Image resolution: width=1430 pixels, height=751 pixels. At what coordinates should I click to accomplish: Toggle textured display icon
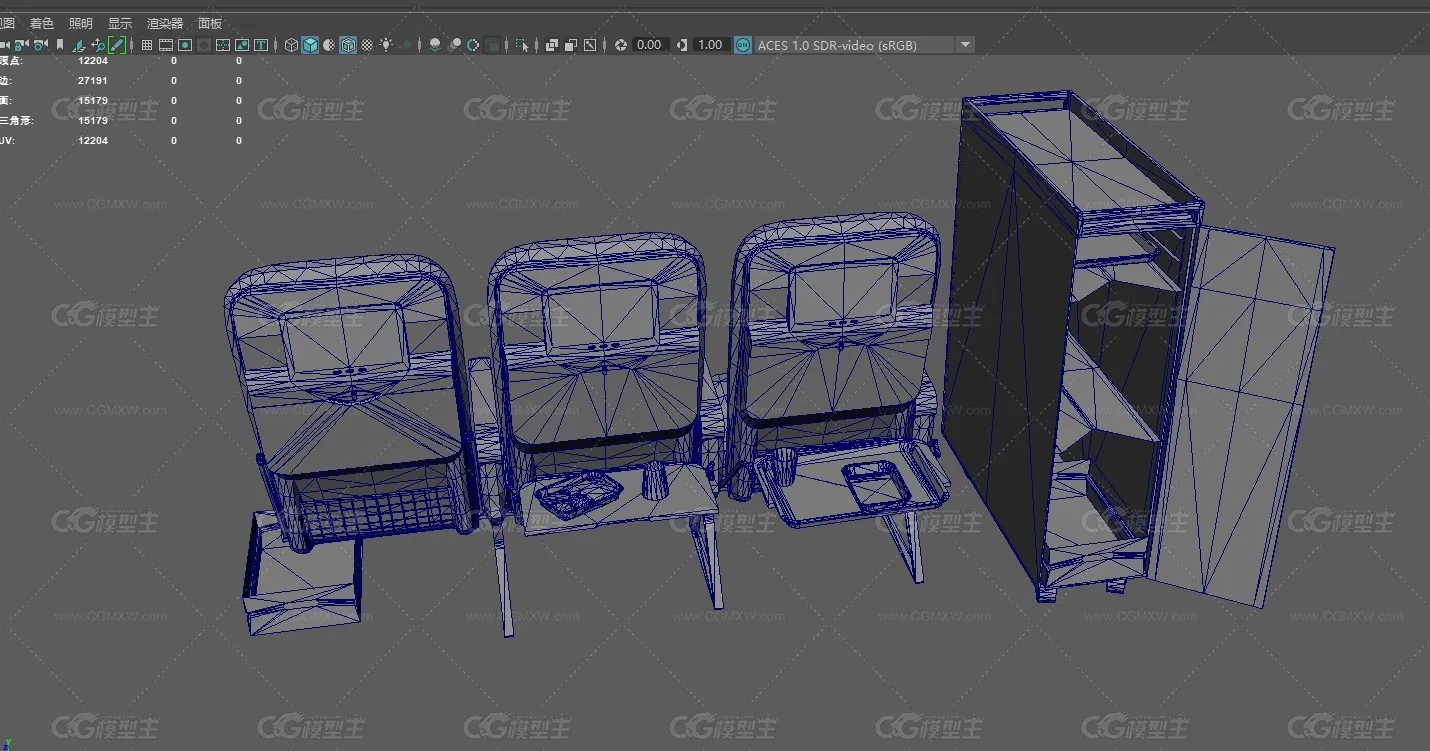pos(366,45)
